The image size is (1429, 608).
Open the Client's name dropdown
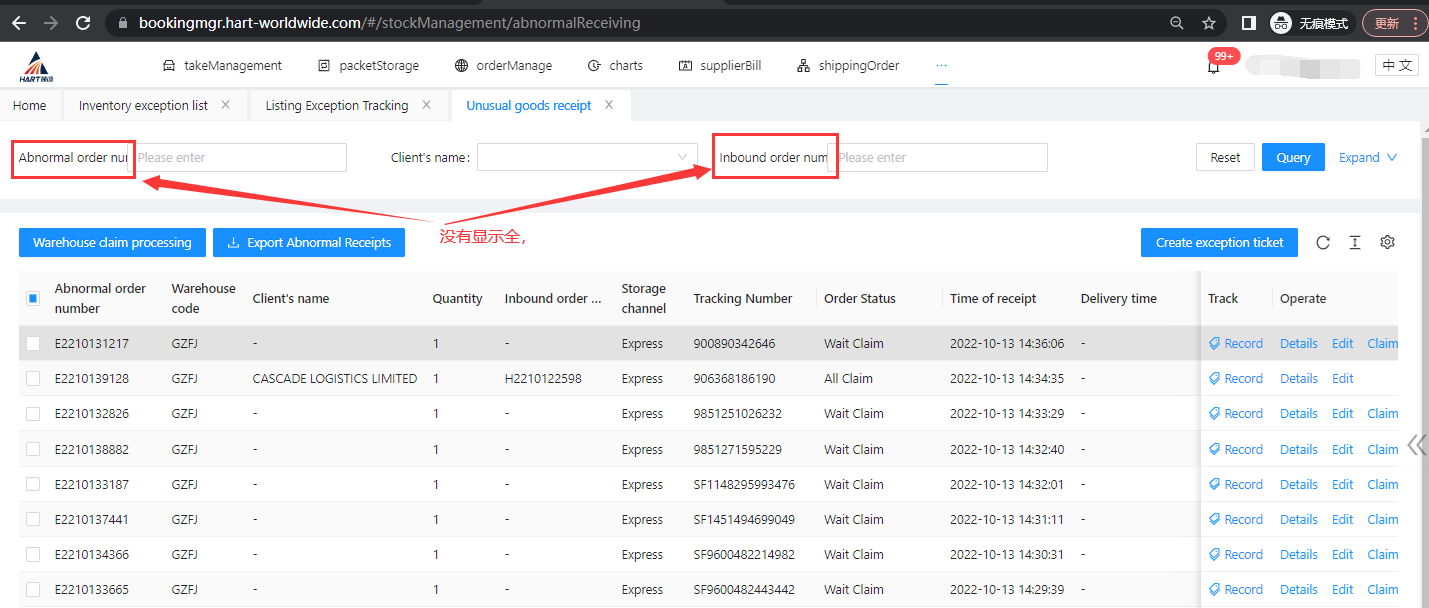(587, 157)
